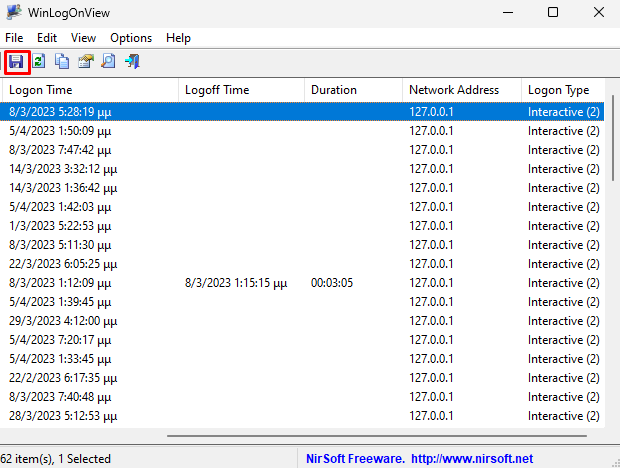
Task: Click the 'NirSoft Freeware.' status bar text
Action: tap(355, 459)
